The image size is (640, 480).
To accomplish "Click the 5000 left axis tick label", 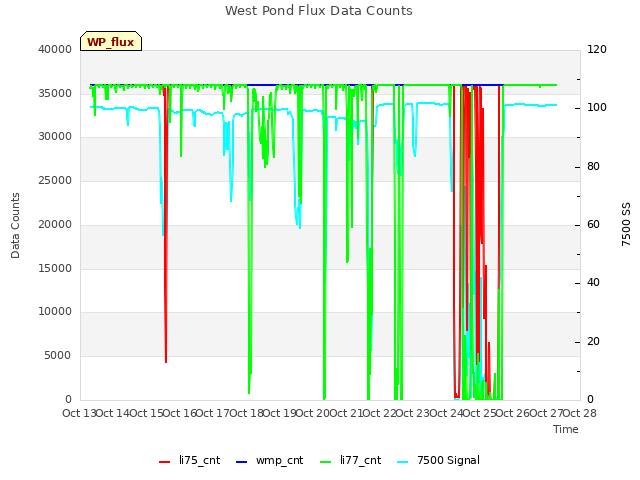I will coord(58,356).
